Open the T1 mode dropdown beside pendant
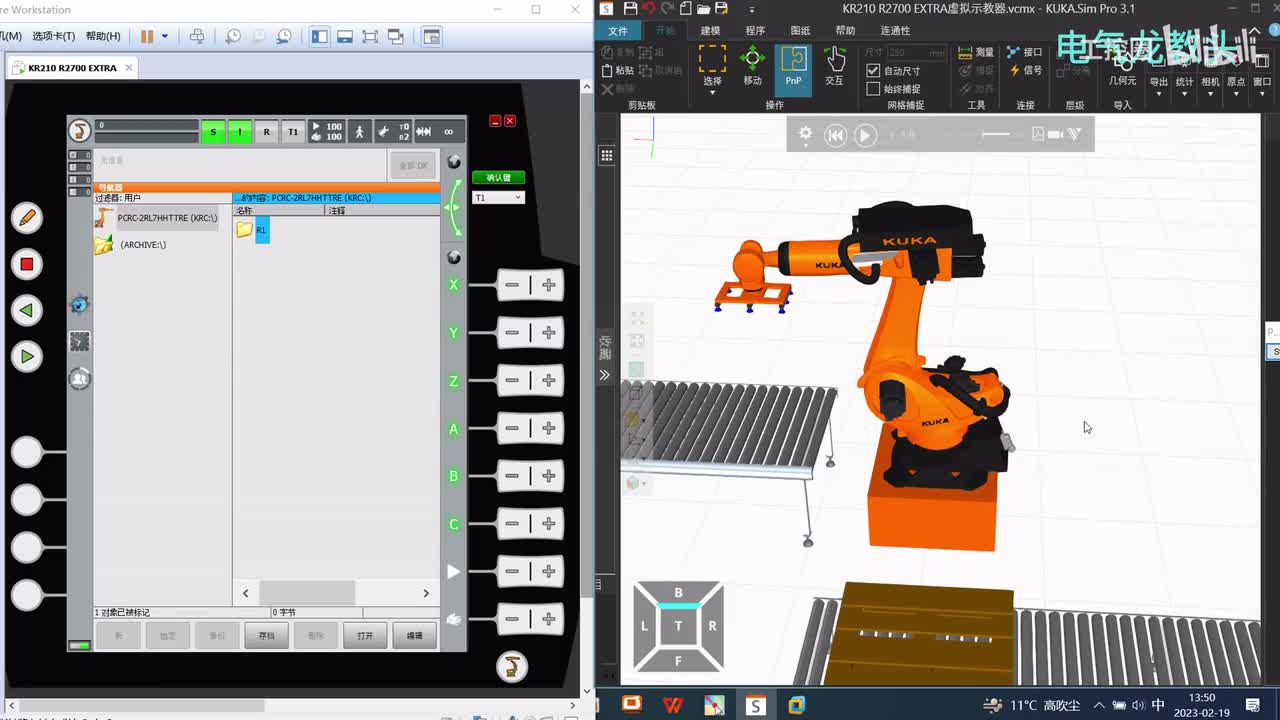 coord(498,198)
